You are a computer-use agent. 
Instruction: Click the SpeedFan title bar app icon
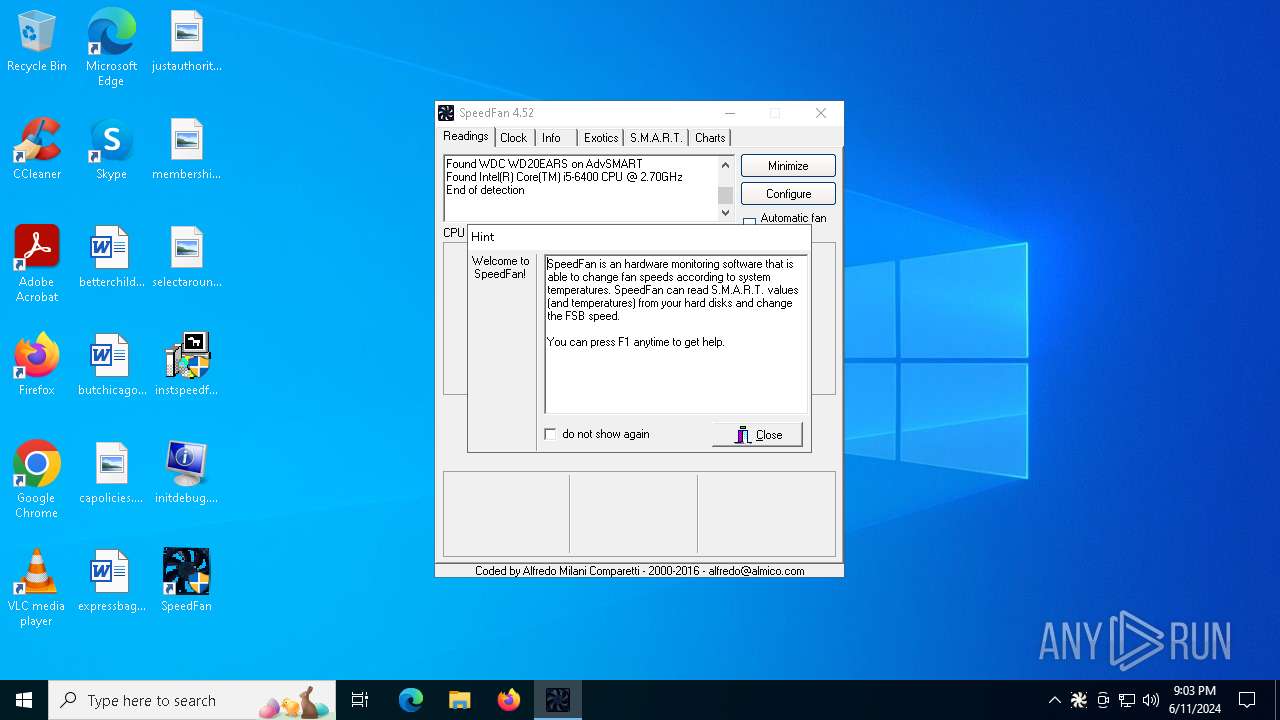coord(446,113)
